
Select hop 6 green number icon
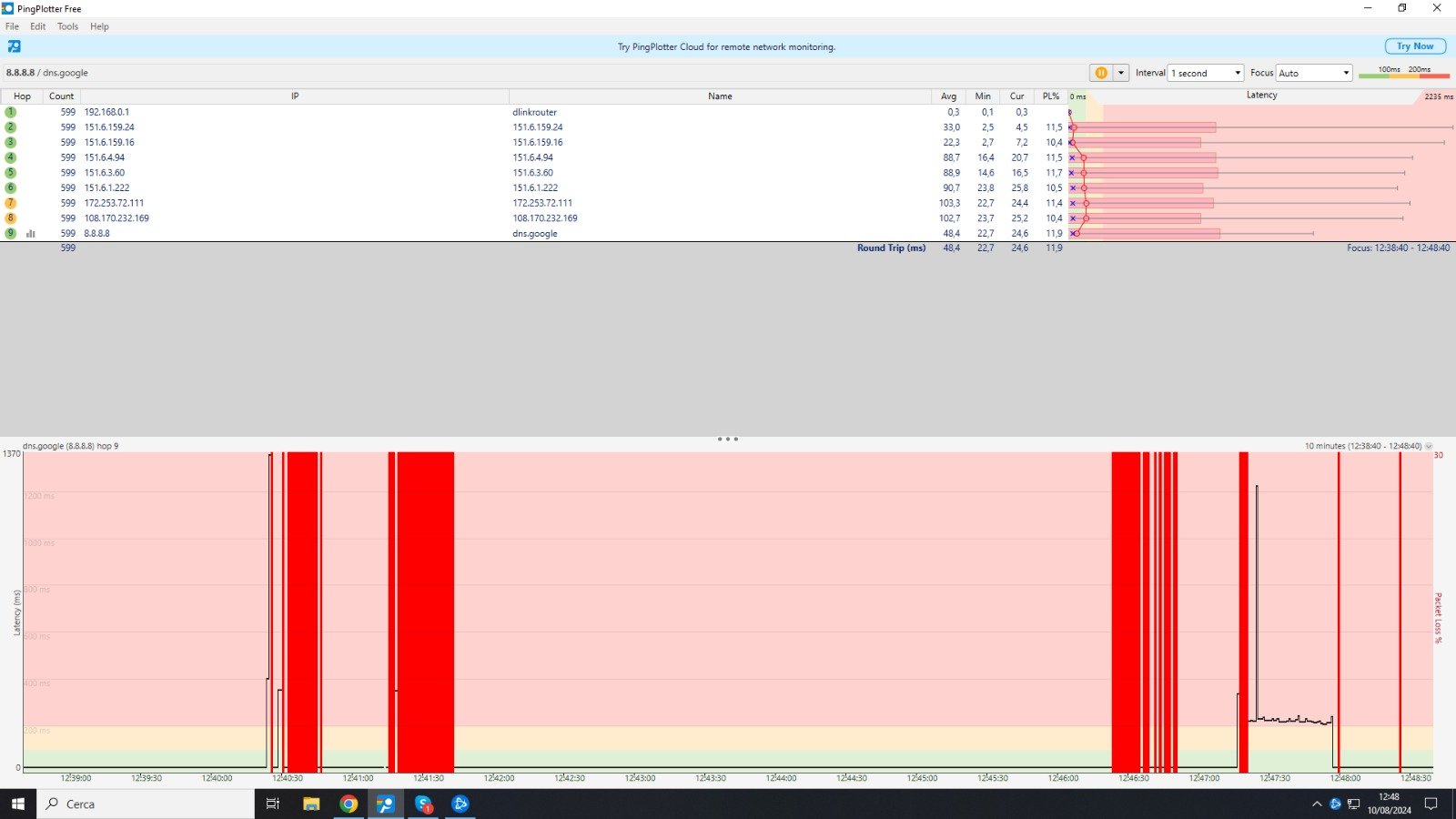[11, 187]
